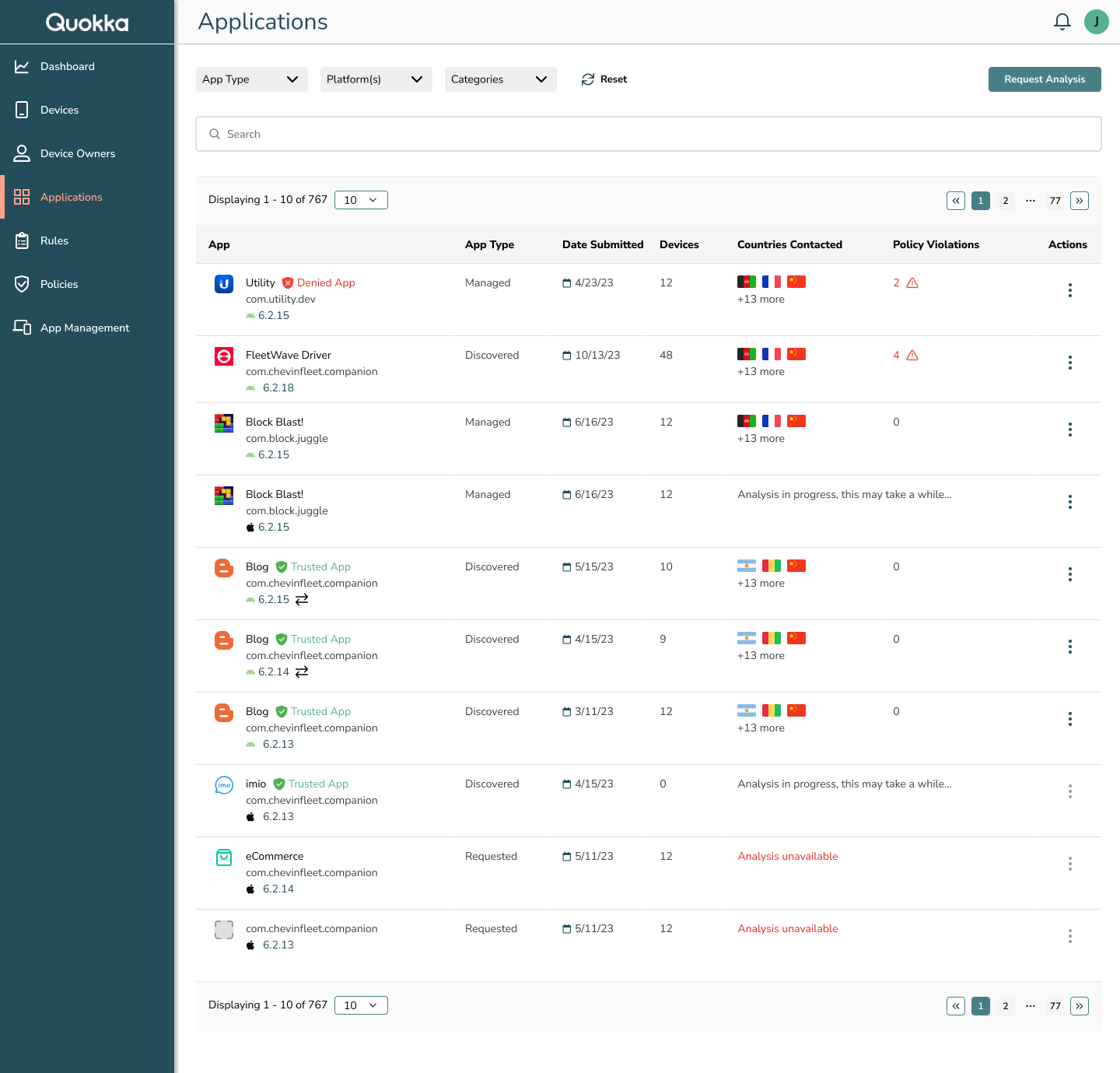The image size is (1120, 1073).
Task: Go to last page using top pagination arrows
Action: 1080,201
